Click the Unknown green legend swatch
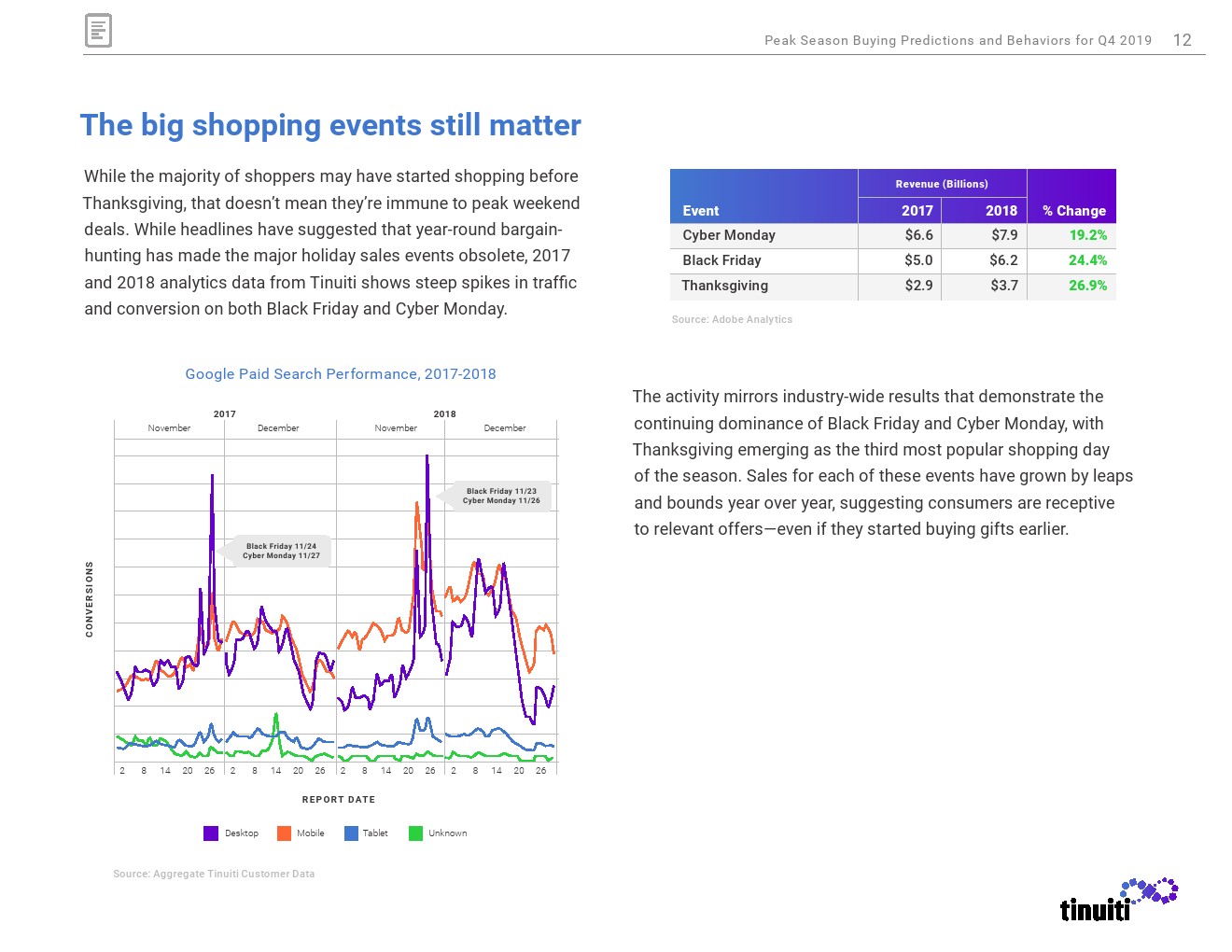Viewport: 1232px width, 952px height. coord(415,833)
